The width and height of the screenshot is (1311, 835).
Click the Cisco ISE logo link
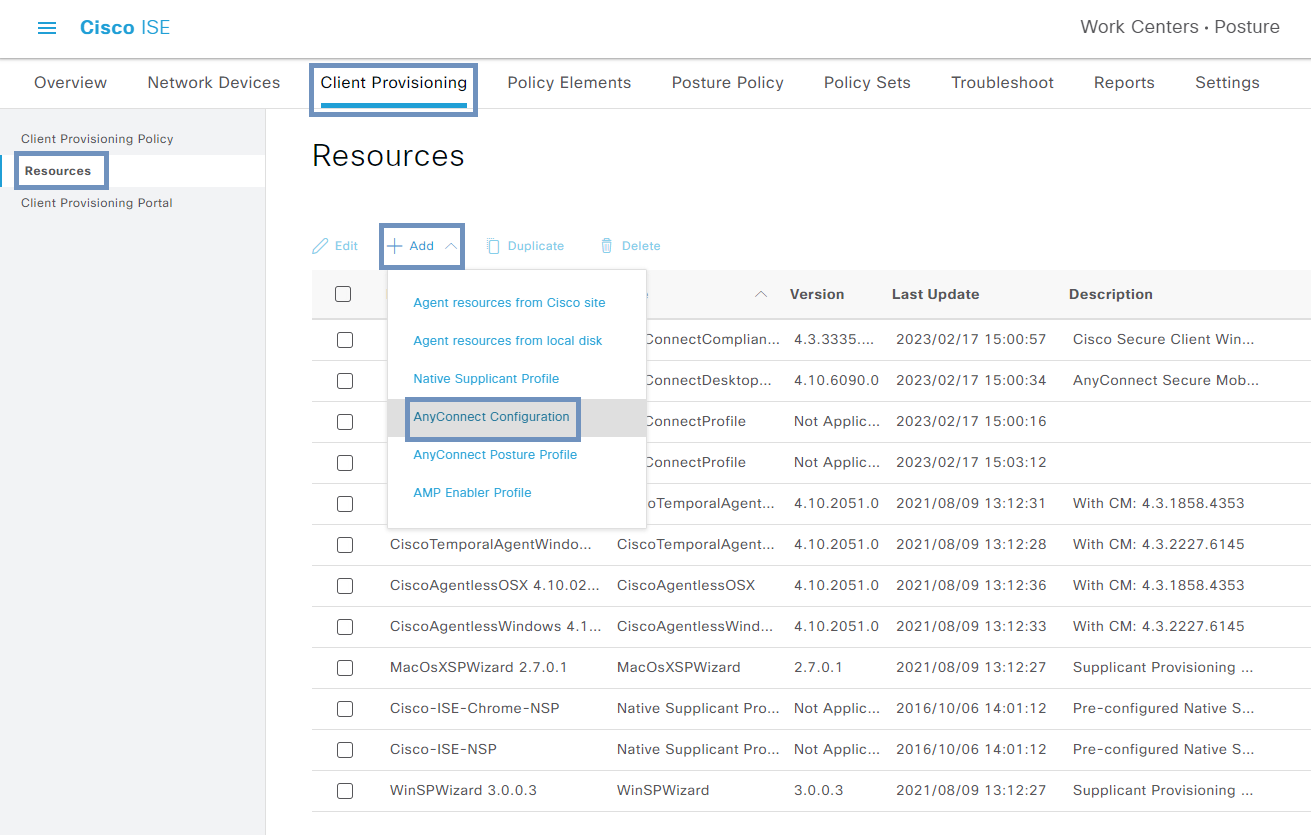click(x=125, y=28)
